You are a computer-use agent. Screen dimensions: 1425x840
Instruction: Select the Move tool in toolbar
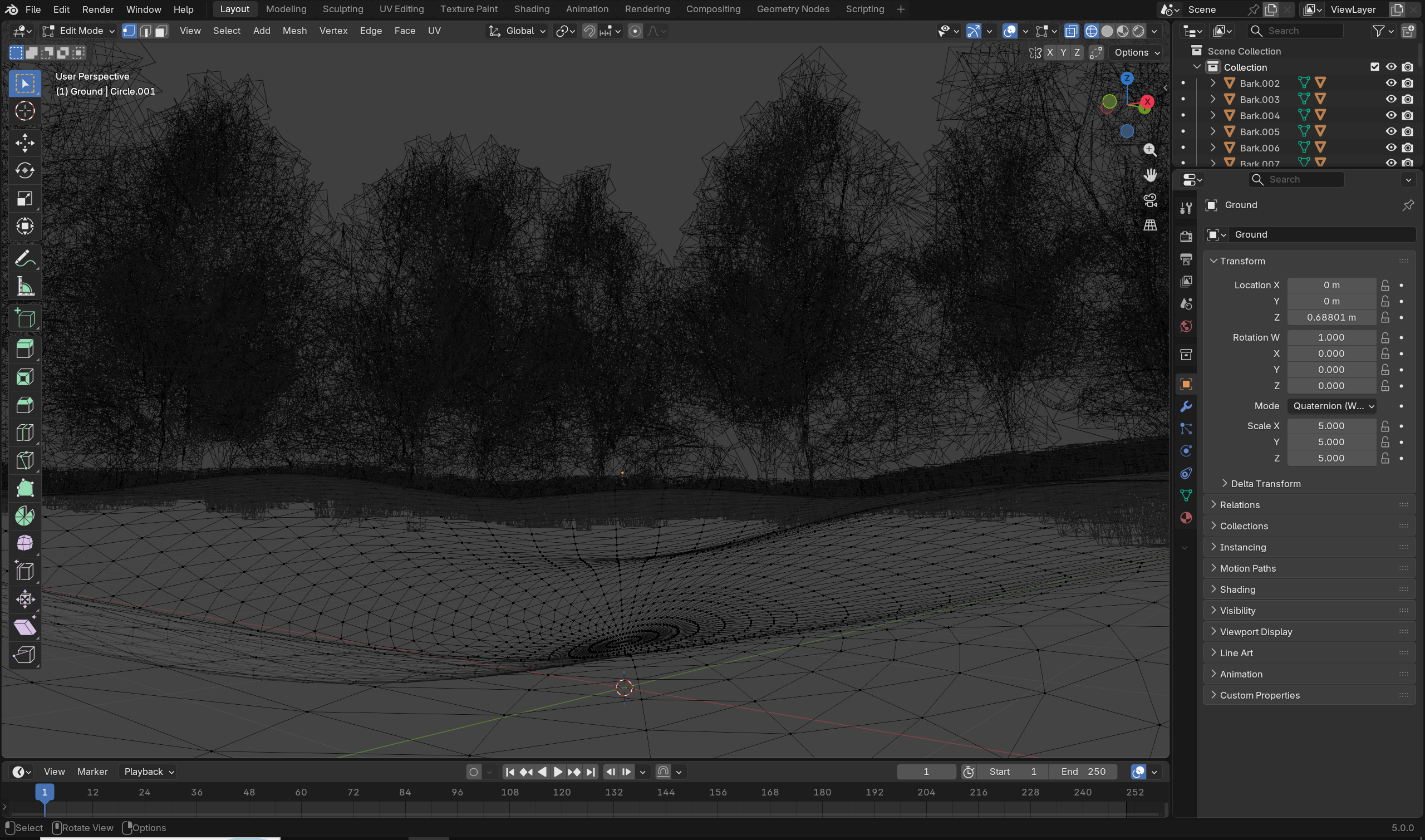tap(24, 143)
